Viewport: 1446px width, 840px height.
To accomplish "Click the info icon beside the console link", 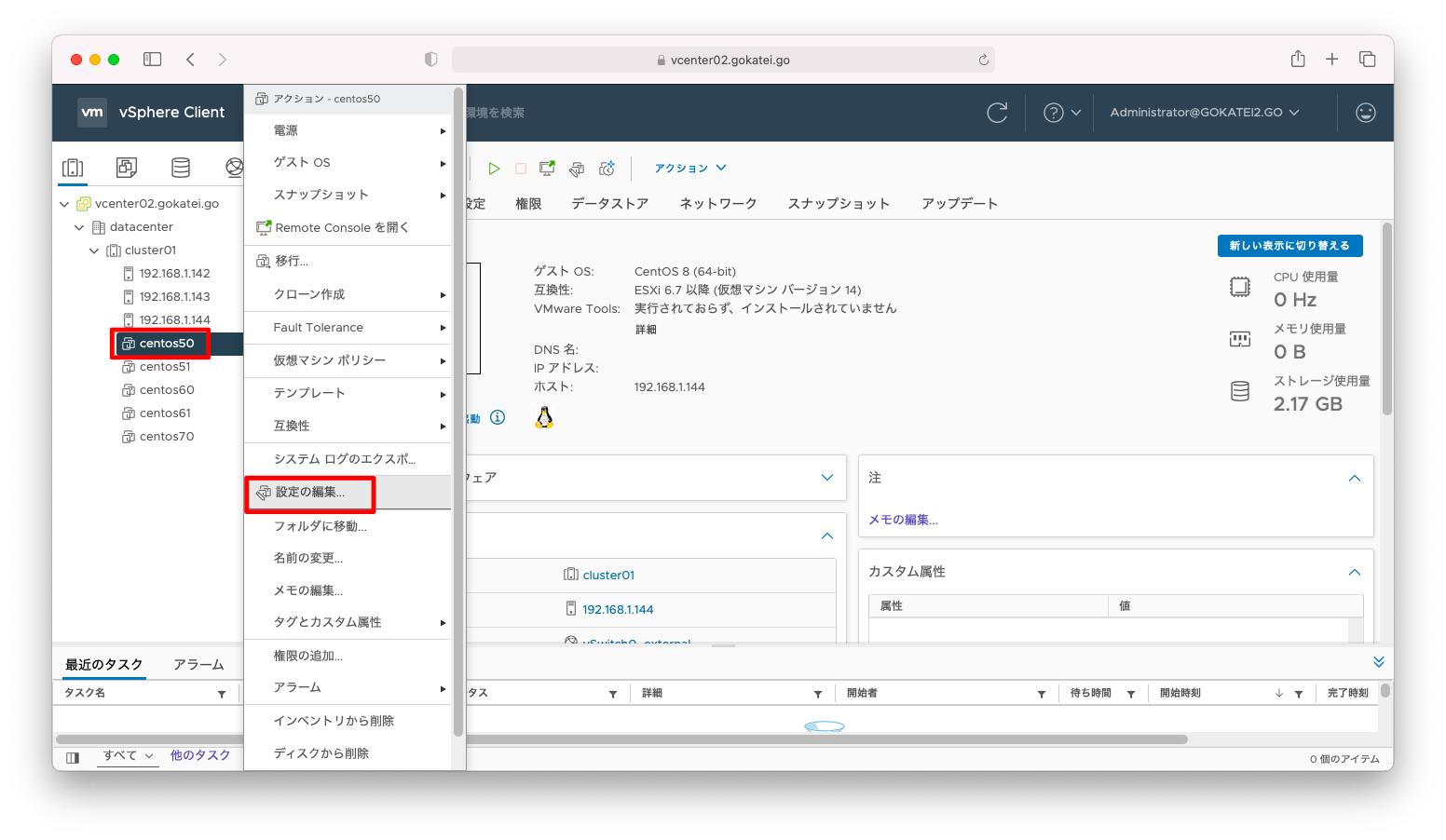I will (x=498, y=417).
